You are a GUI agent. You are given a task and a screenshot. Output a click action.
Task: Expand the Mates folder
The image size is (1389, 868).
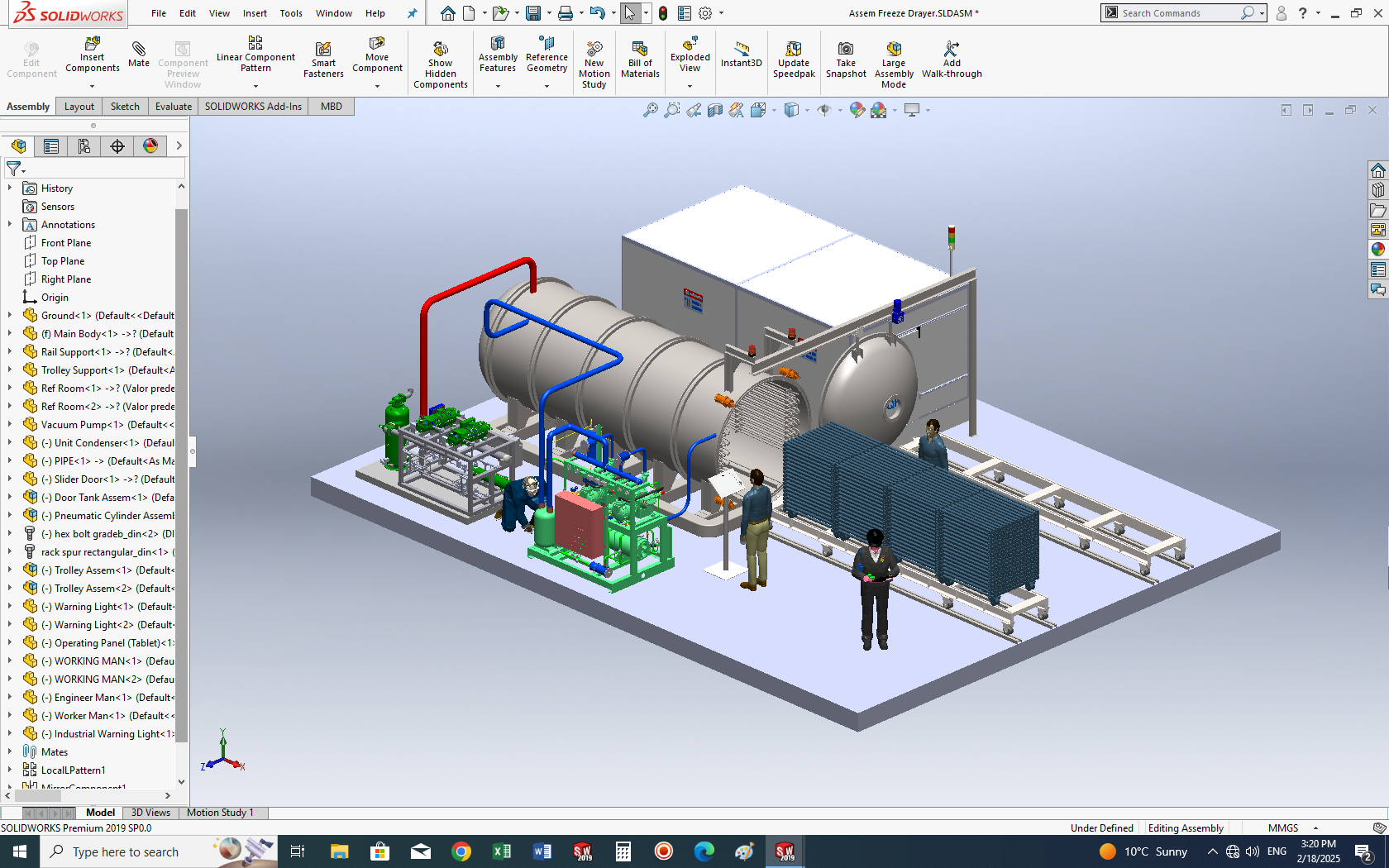pyautogui.click(x=10, y=752)
